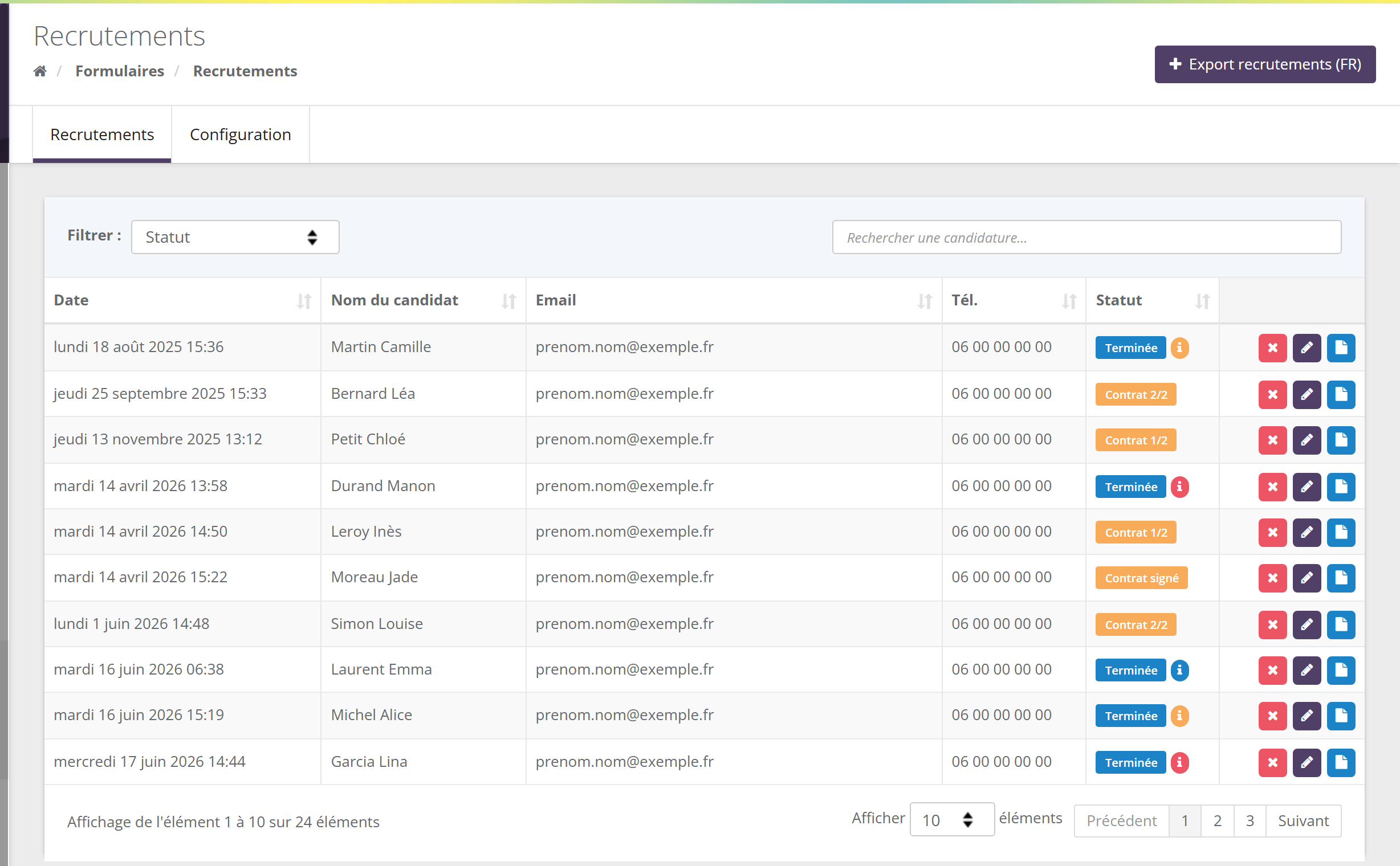Sort the table by Statut column
The height and width of the screenshot is (866, 1400).
pyautogui.click(x=1152, y=300)
